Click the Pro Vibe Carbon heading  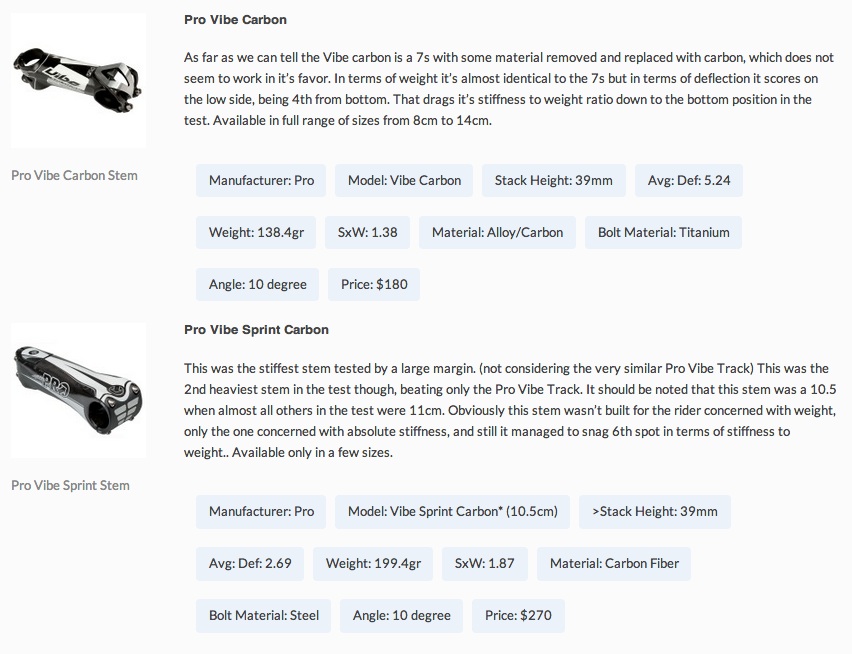(x=236, y=20)
